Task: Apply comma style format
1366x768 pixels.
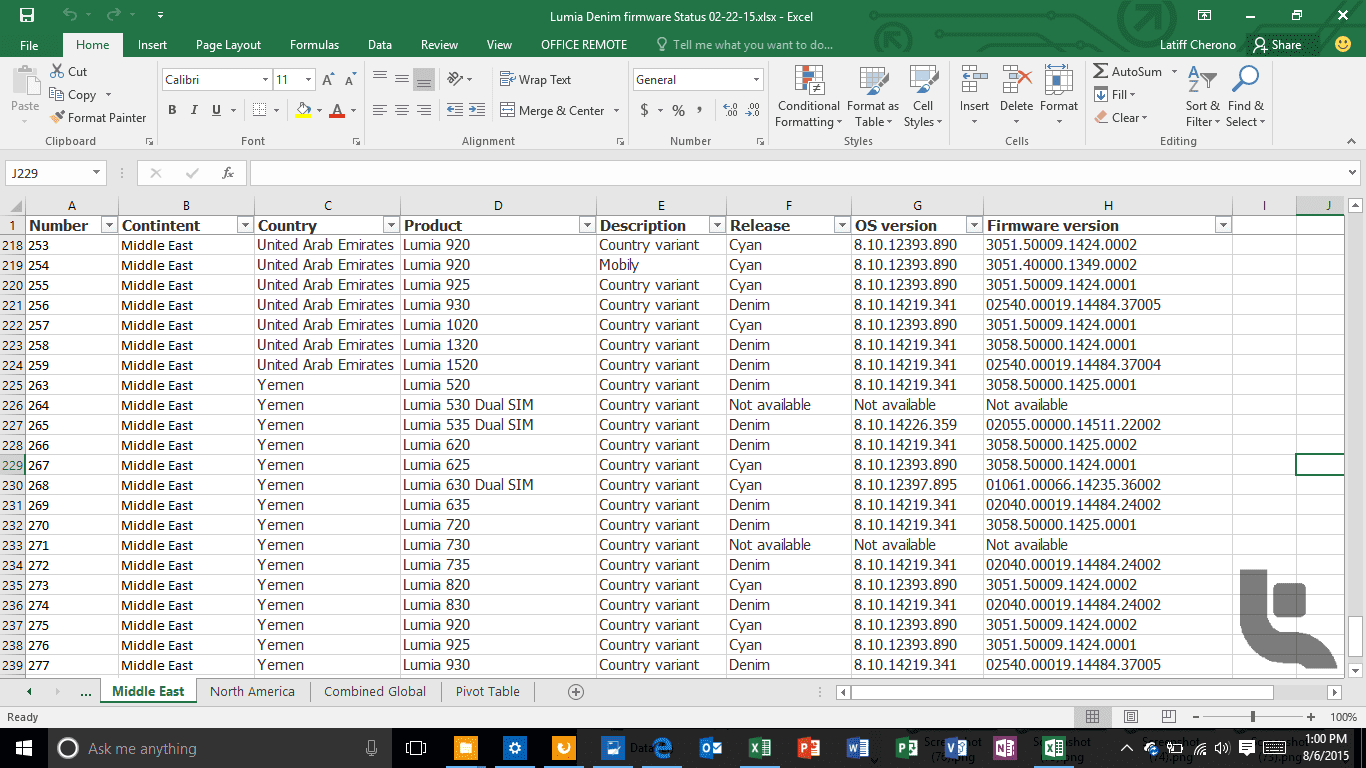Action: click(700, 111)
